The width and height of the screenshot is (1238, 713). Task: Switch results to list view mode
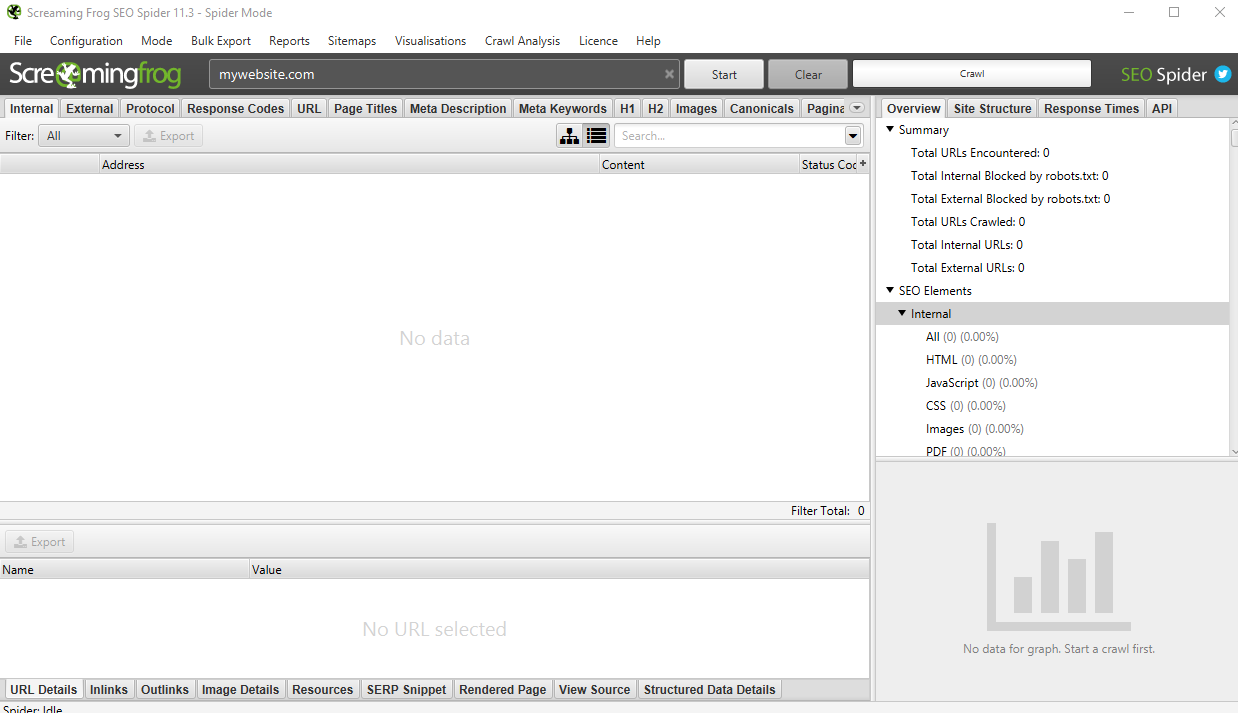[595, 135]
